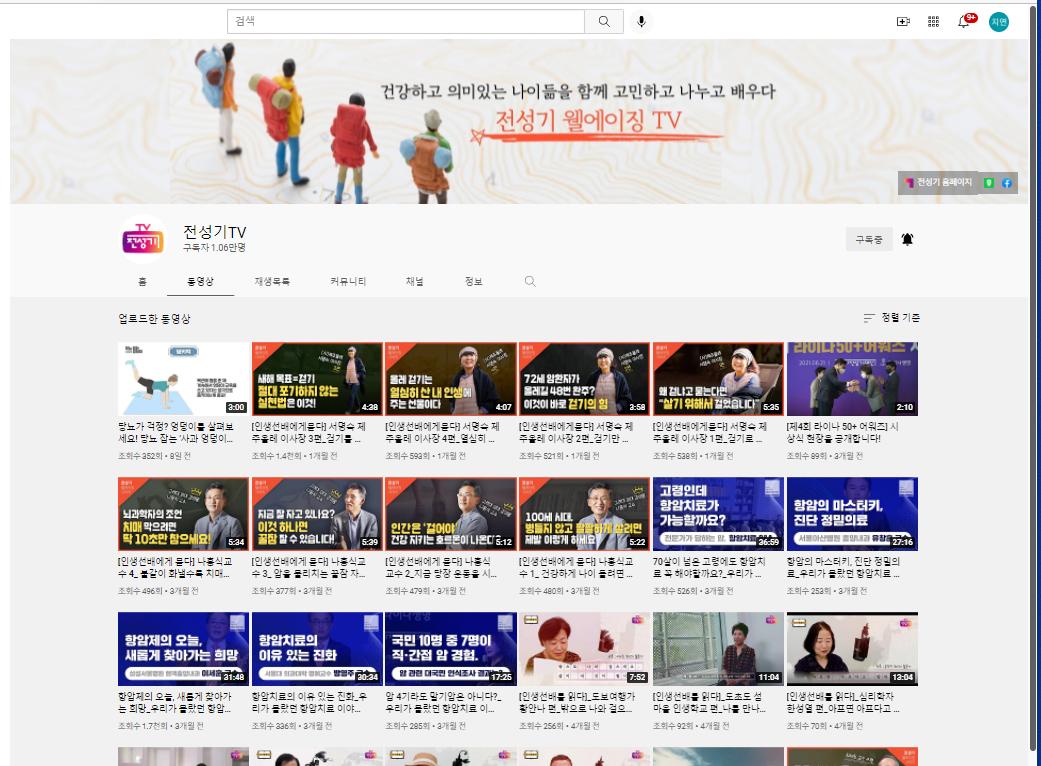Viewport: 1041px width, 766px height.
Task: Play thumbnail '72세 암환자가' 3:58
Action: (x=584, y=379)
